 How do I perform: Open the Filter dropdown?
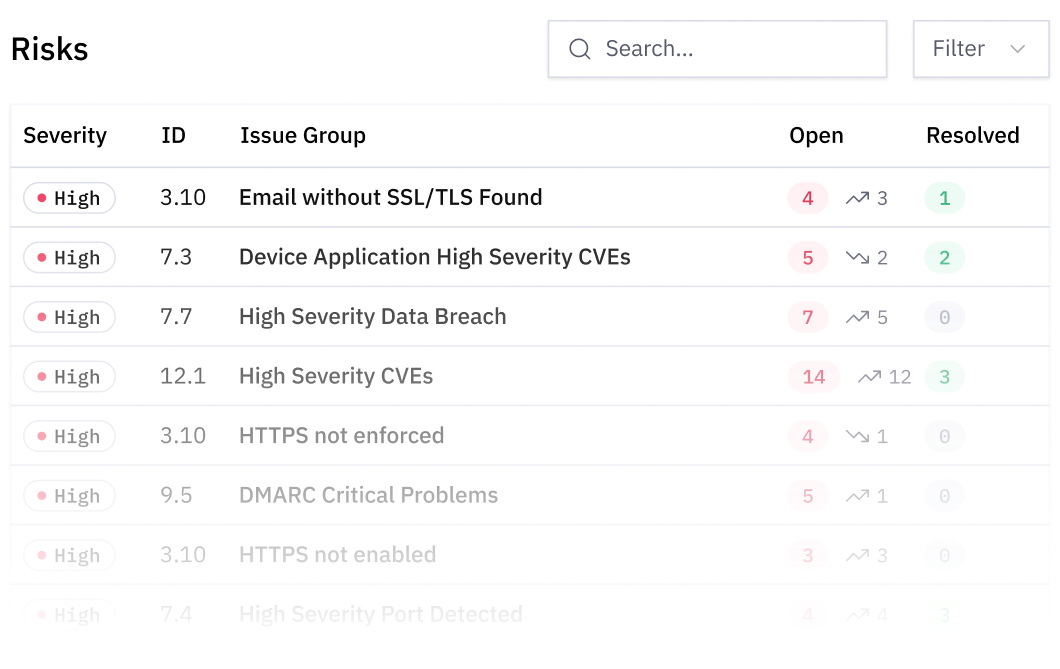click(979, 49)
